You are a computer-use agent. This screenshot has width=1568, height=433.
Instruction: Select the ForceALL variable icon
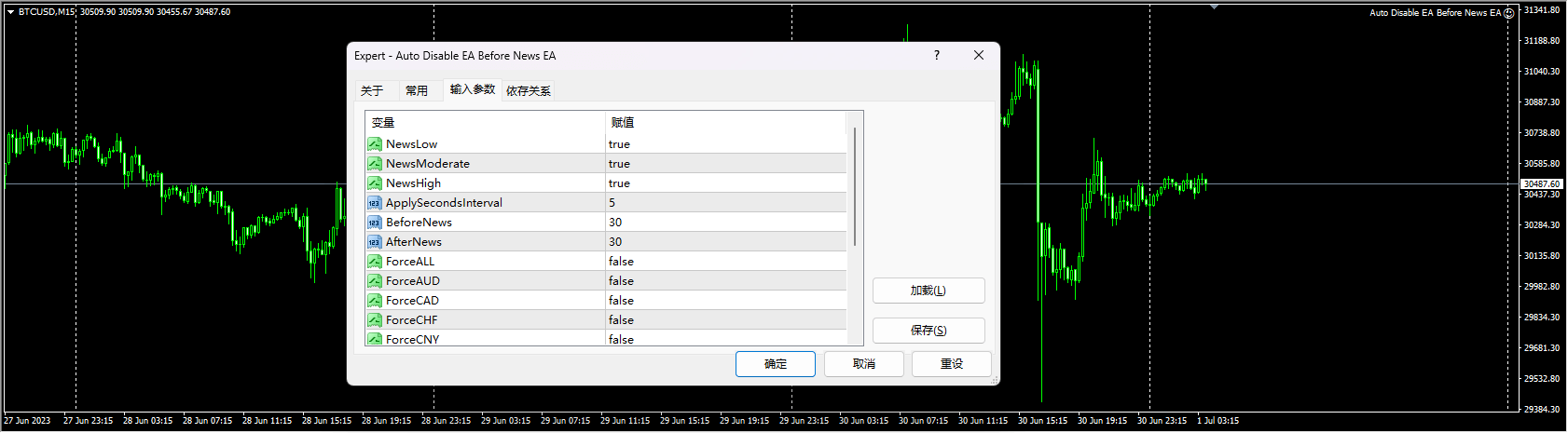(374, 262)
